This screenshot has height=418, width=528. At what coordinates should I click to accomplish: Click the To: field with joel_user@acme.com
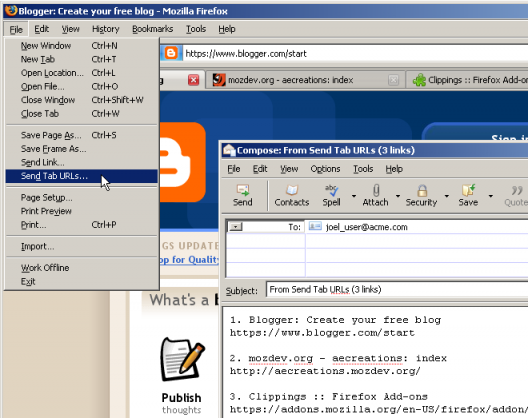click(x=417, y=227)
